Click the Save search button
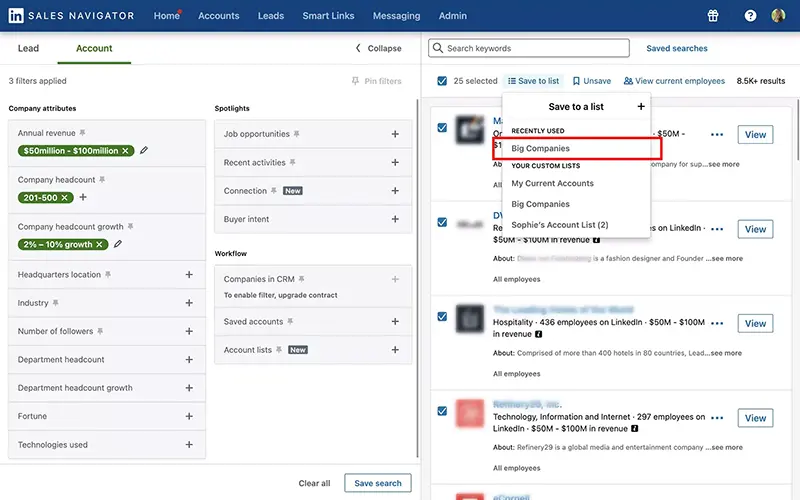 click(378, 483)
